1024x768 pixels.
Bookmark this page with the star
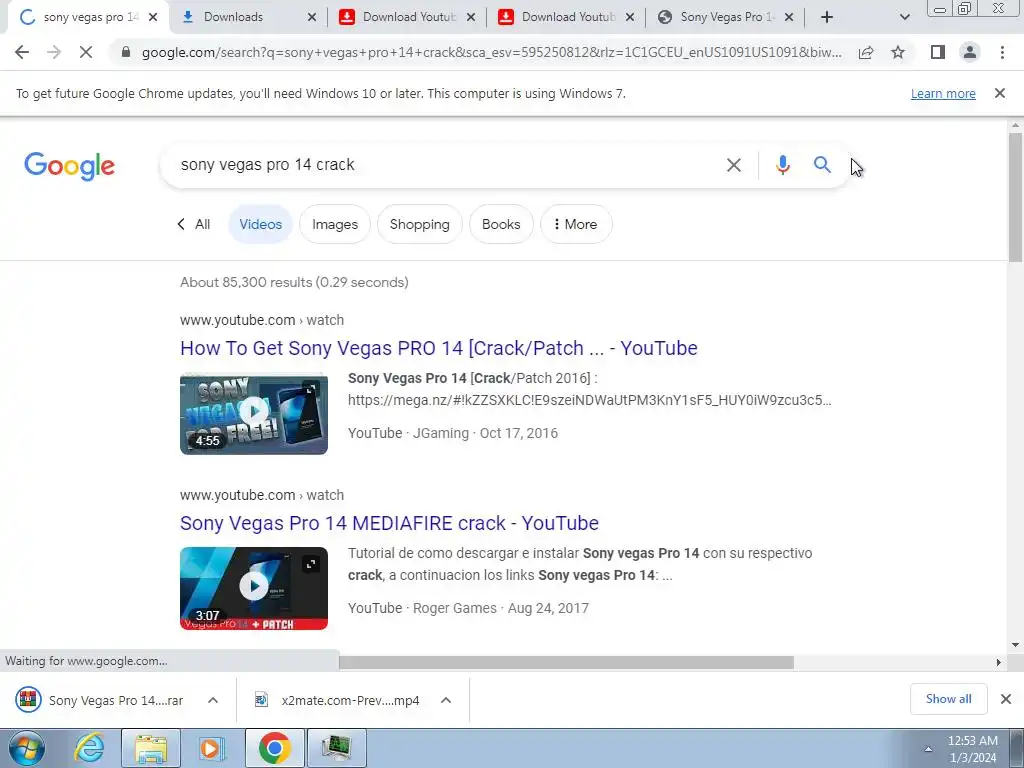tap(898, 52)
